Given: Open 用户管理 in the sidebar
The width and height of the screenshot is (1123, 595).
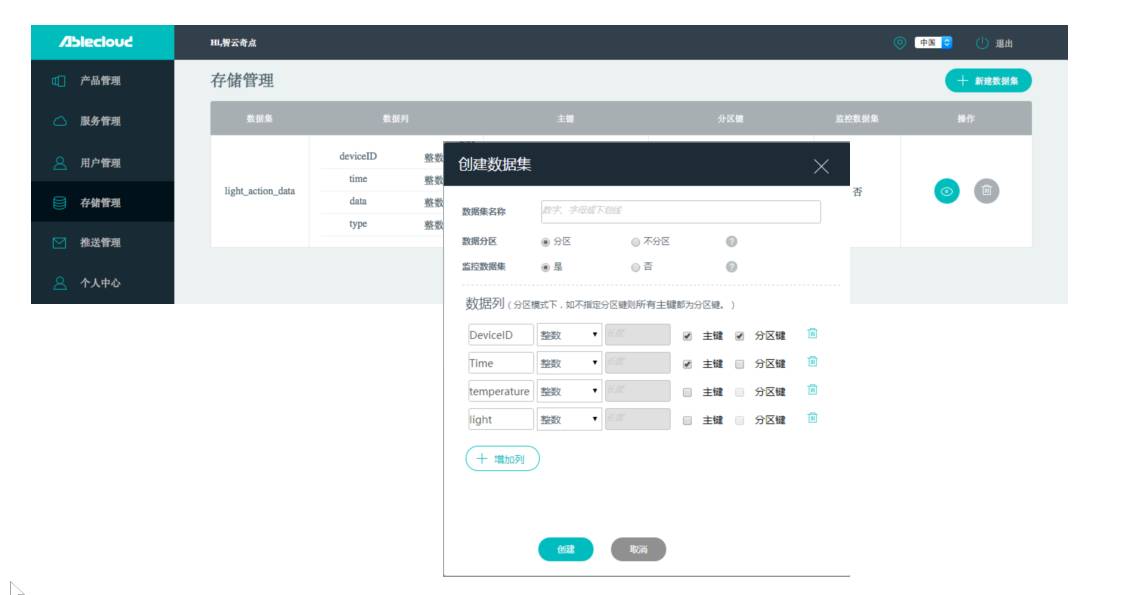Looking at the screenshot, I should pos(102,163).
